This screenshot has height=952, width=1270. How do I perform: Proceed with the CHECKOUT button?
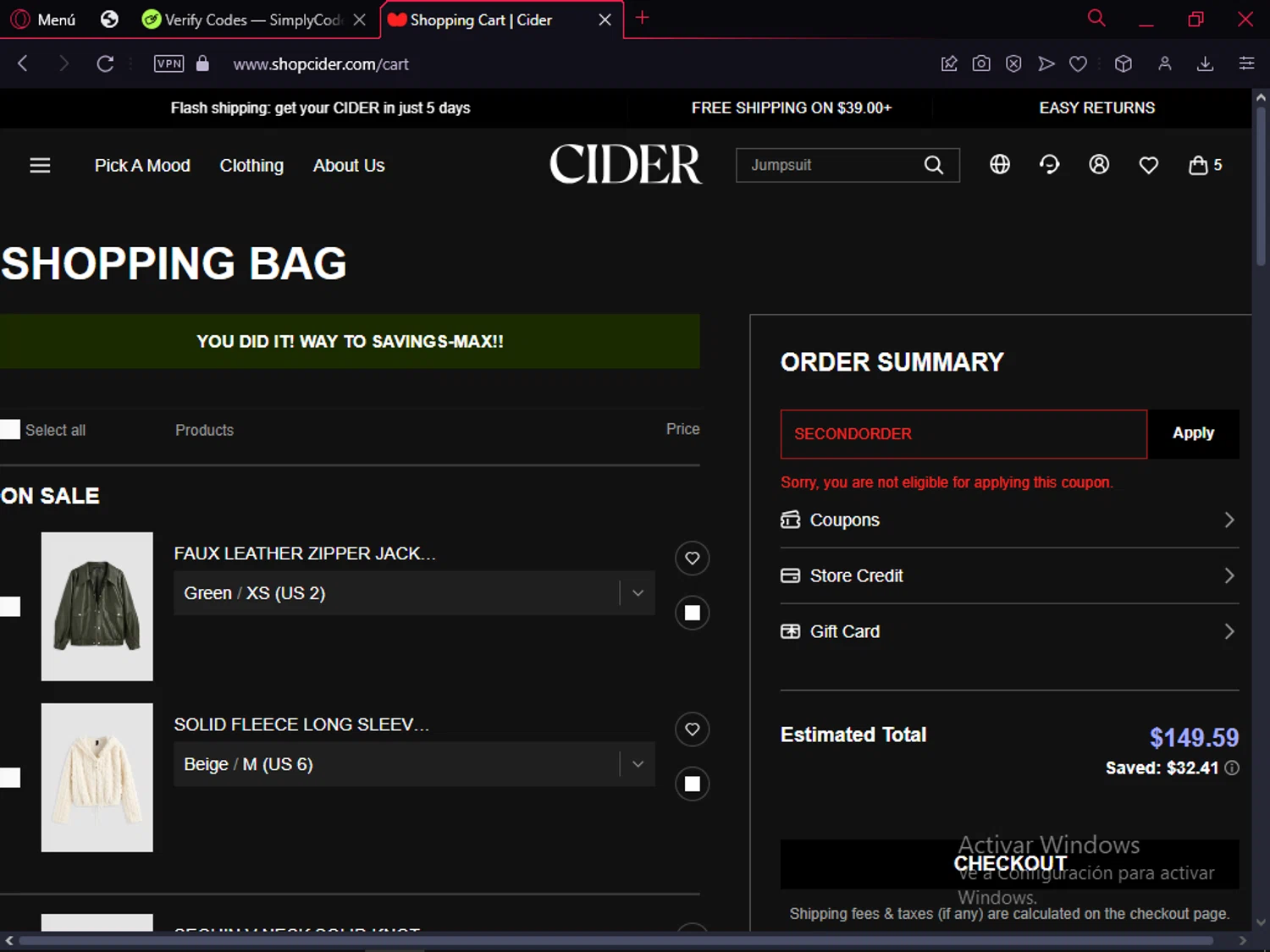click(1009, 864)
